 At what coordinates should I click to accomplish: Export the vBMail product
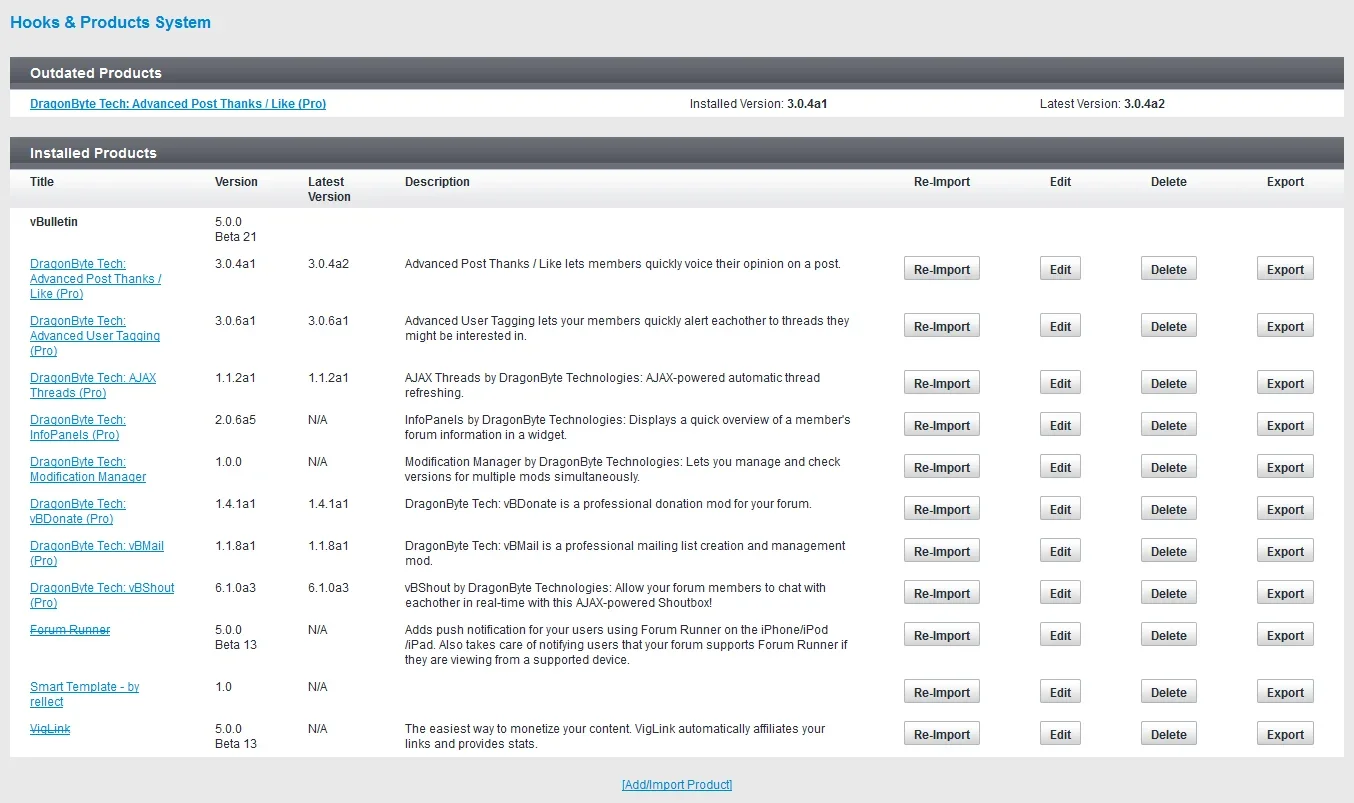1285,551
